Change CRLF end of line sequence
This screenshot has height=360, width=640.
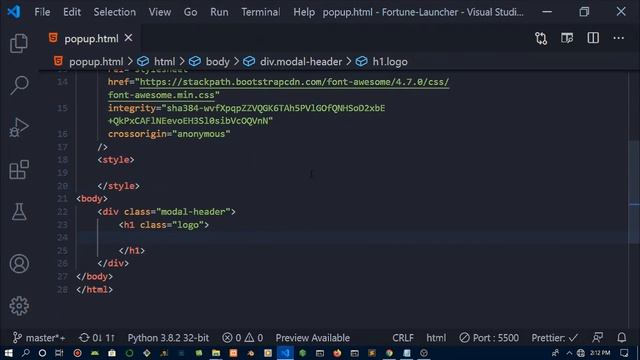click(403, 338)
